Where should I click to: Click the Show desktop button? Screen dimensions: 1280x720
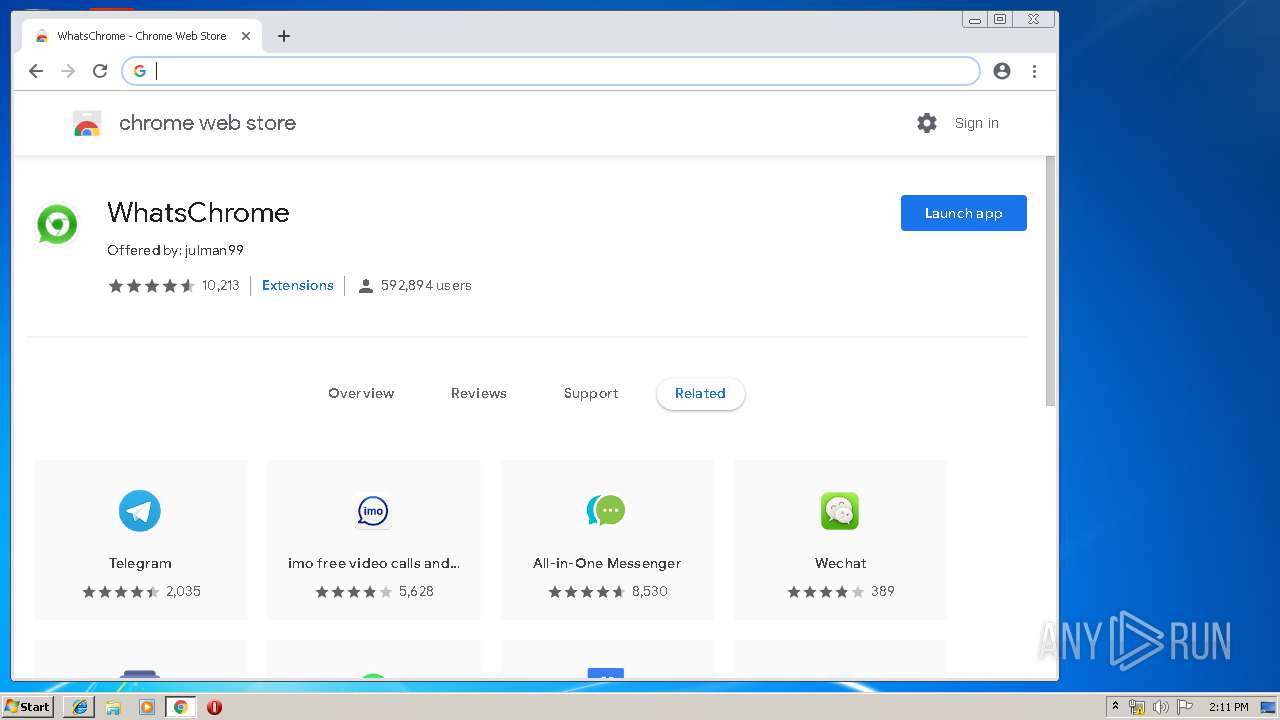[x=1268, y=707]
